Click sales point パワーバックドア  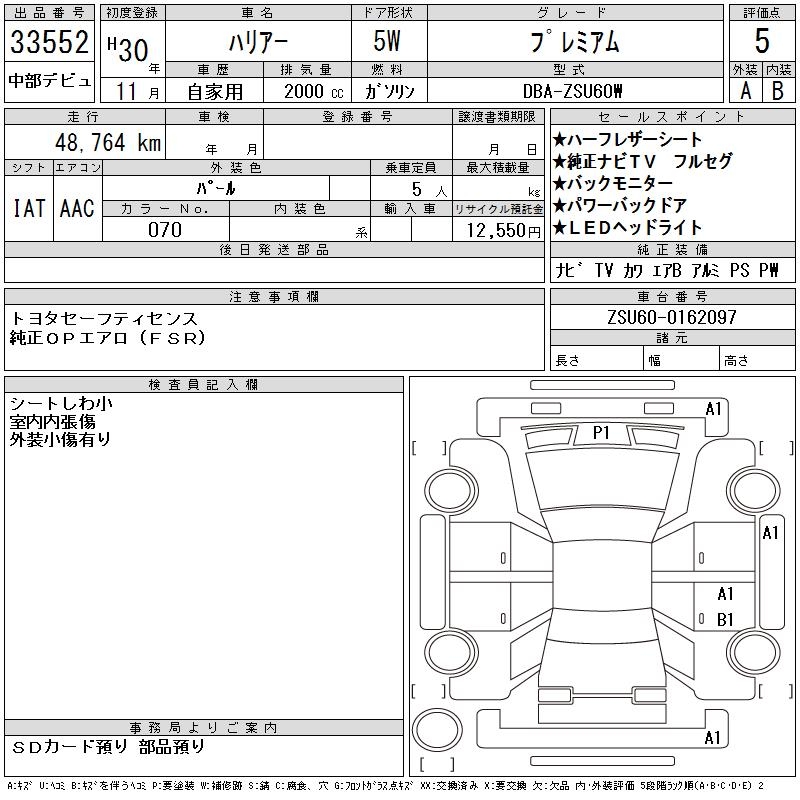click(x=620, y=206)
